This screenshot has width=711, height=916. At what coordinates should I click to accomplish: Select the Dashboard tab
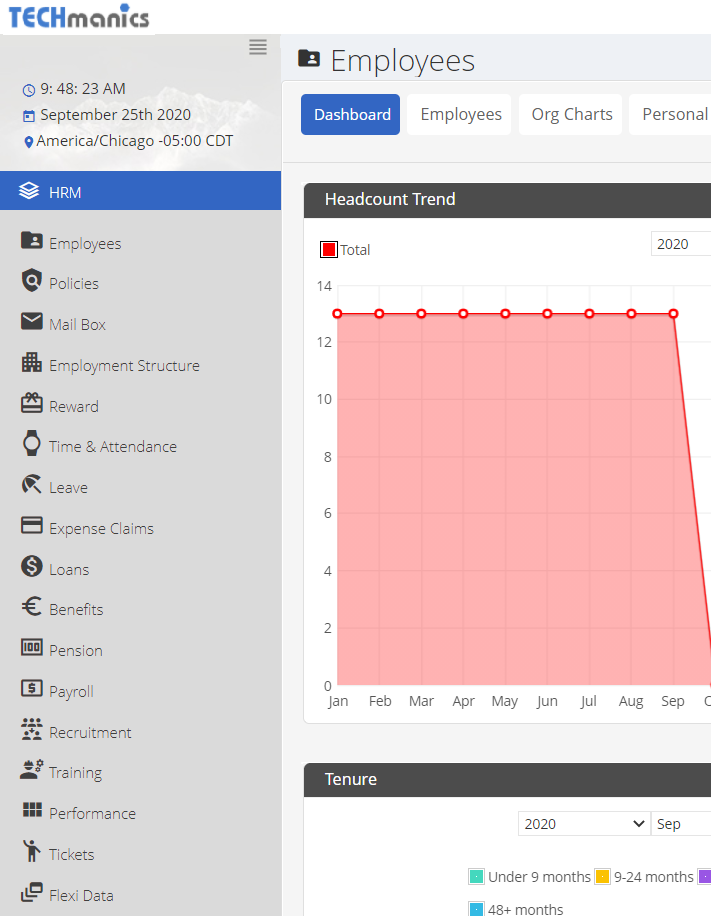point(351,114)
